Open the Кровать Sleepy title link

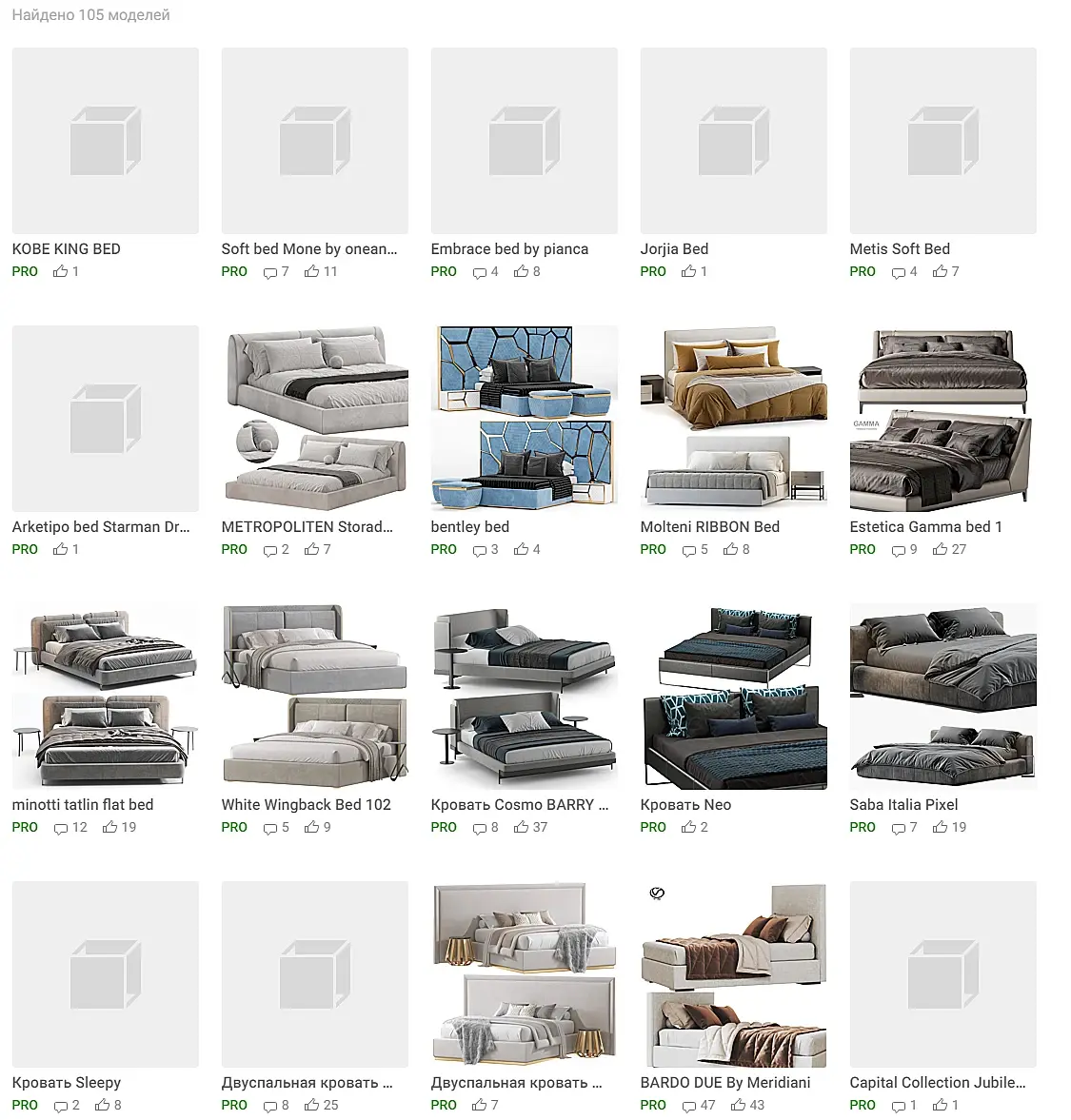67,1083
